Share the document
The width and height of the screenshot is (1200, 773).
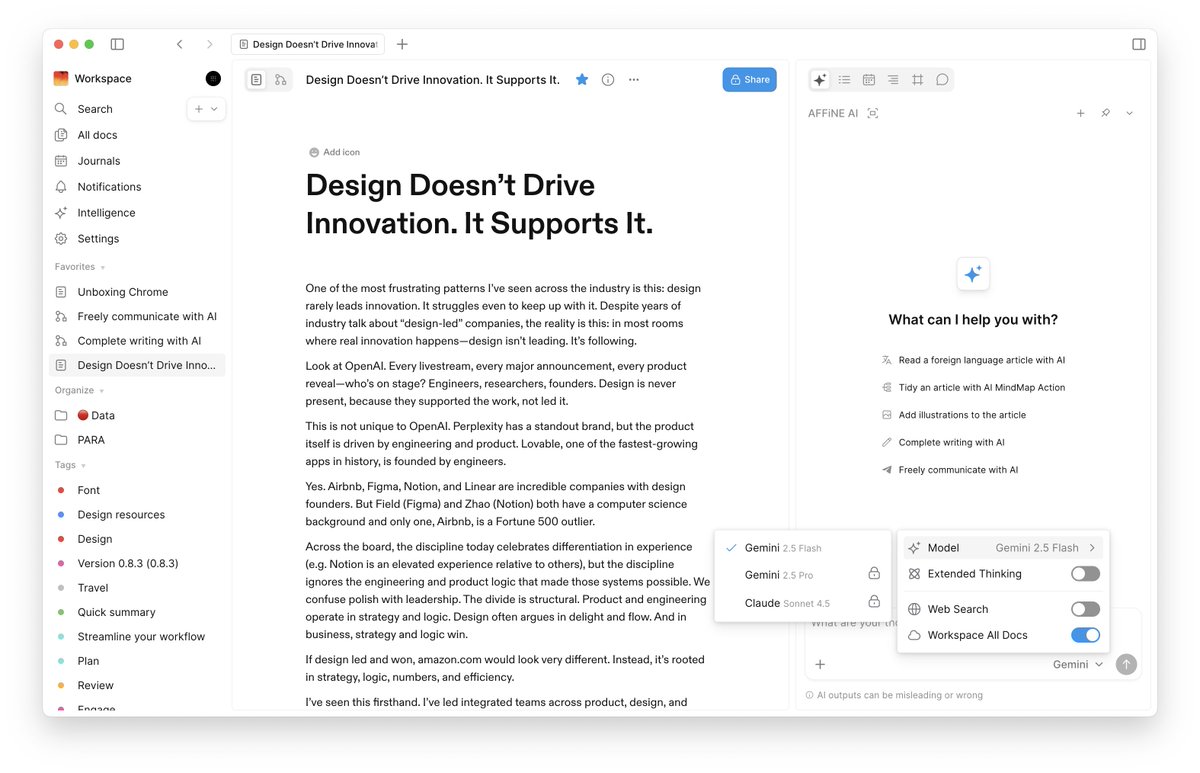point(750,79)
